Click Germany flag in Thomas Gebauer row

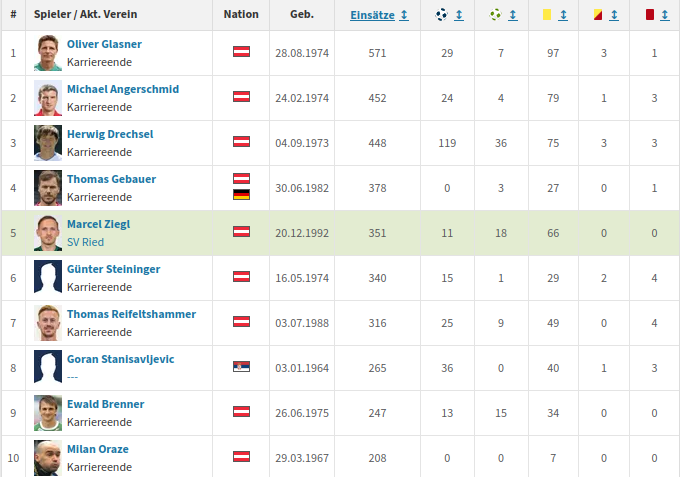coord(241,195)
